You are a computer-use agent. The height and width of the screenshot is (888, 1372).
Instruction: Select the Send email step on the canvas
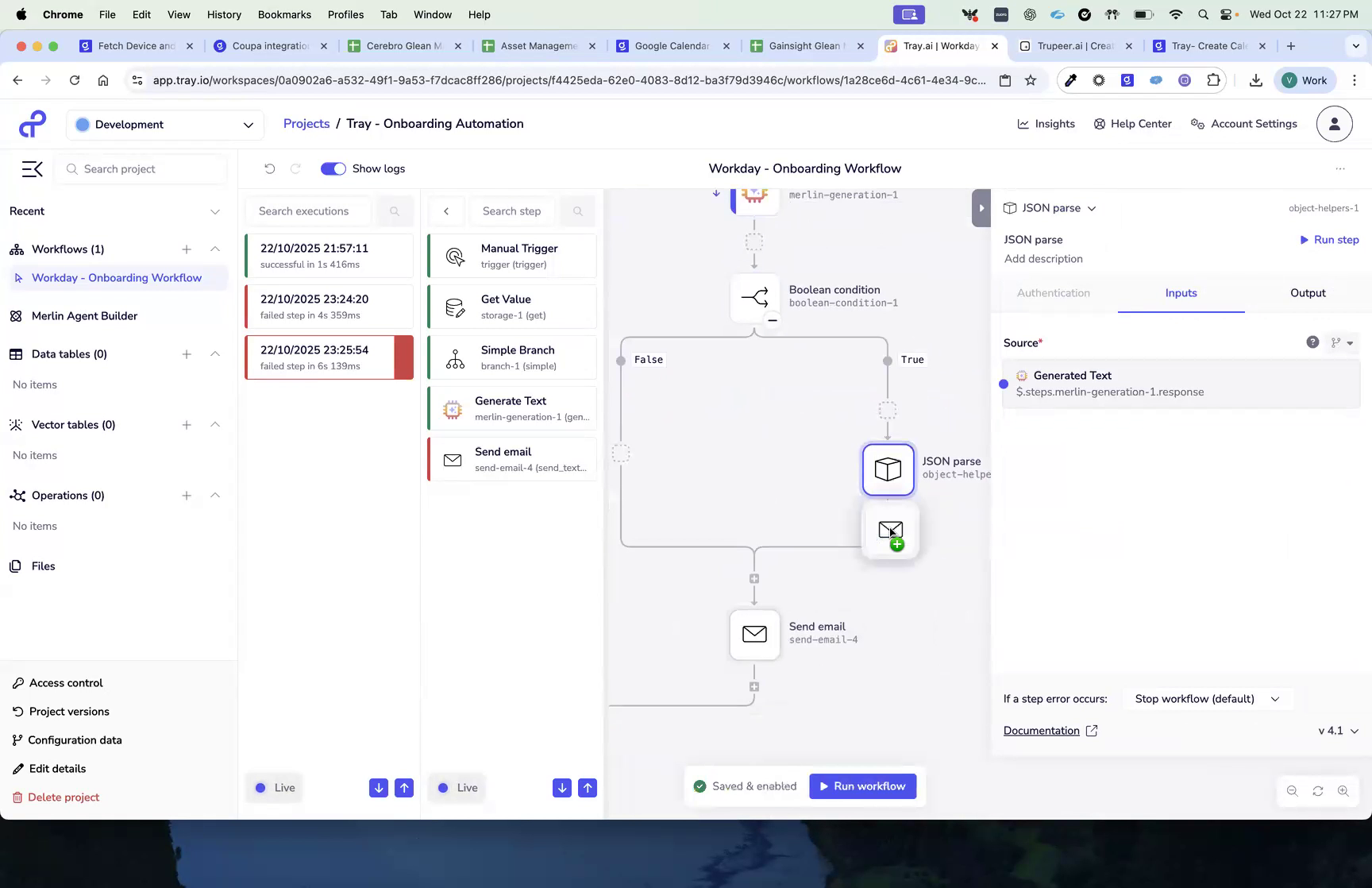754,635
